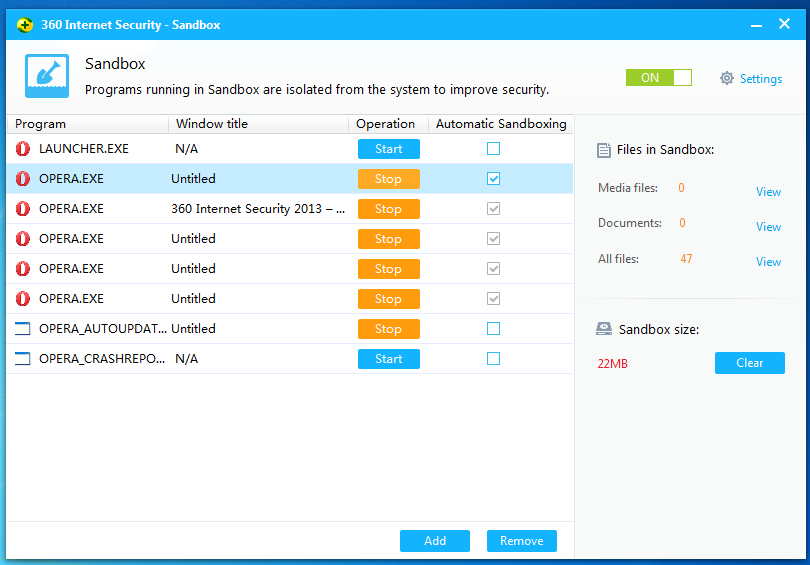
Task: Click the Remove button
Action: (x=522, y=541)
